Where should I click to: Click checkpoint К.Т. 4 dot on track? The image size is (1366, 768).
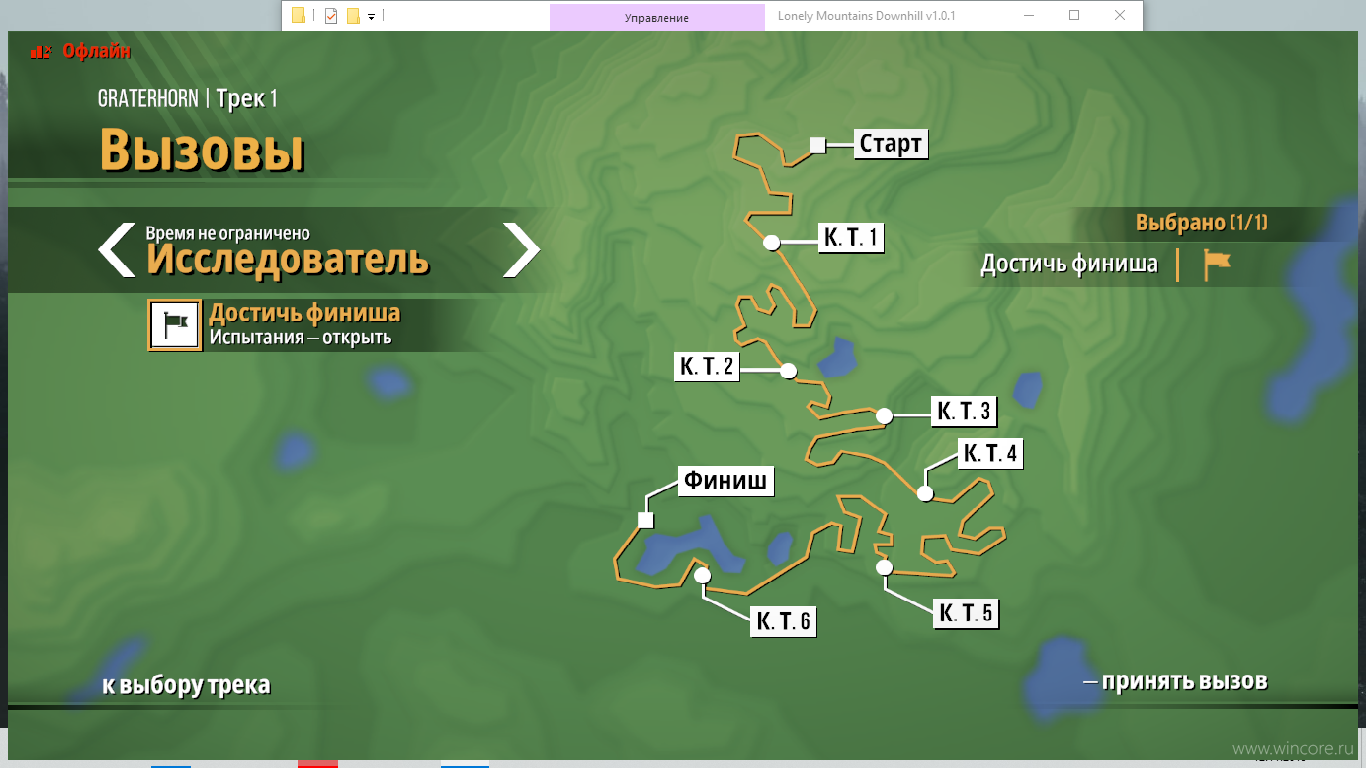click(x=925, y=493)
